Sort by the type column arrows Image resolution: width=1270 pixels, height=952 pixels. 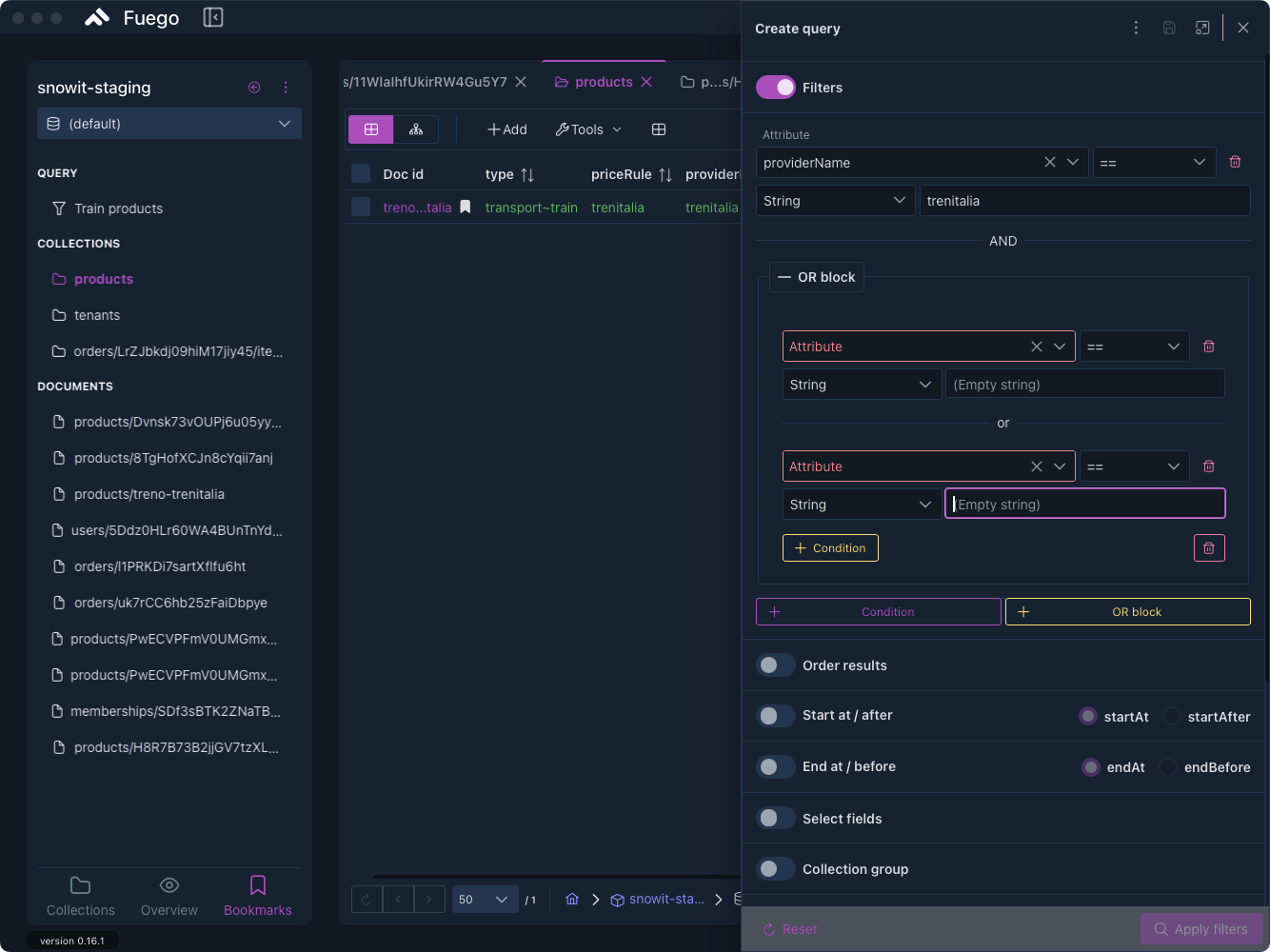527,175
